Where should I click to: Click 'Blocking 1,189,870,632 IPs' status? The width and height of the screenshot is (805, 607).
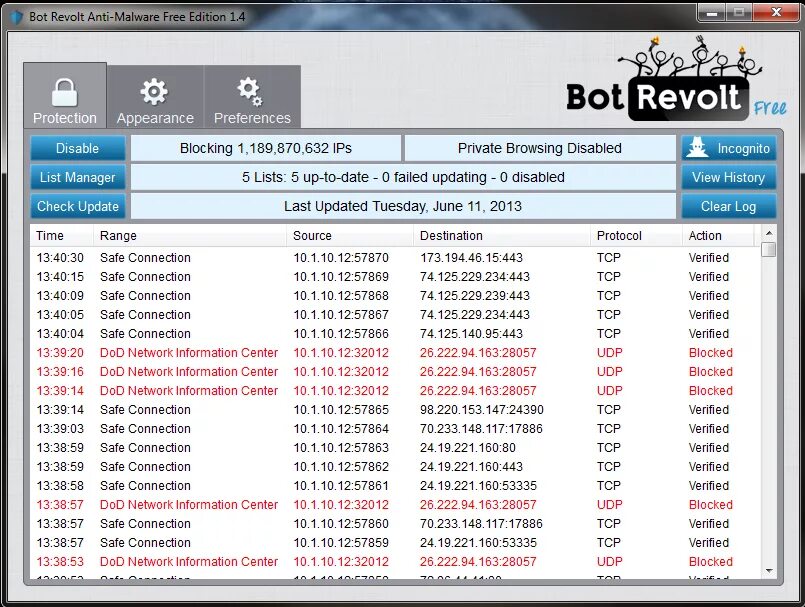pyautogui.click(x=266, y=148)
